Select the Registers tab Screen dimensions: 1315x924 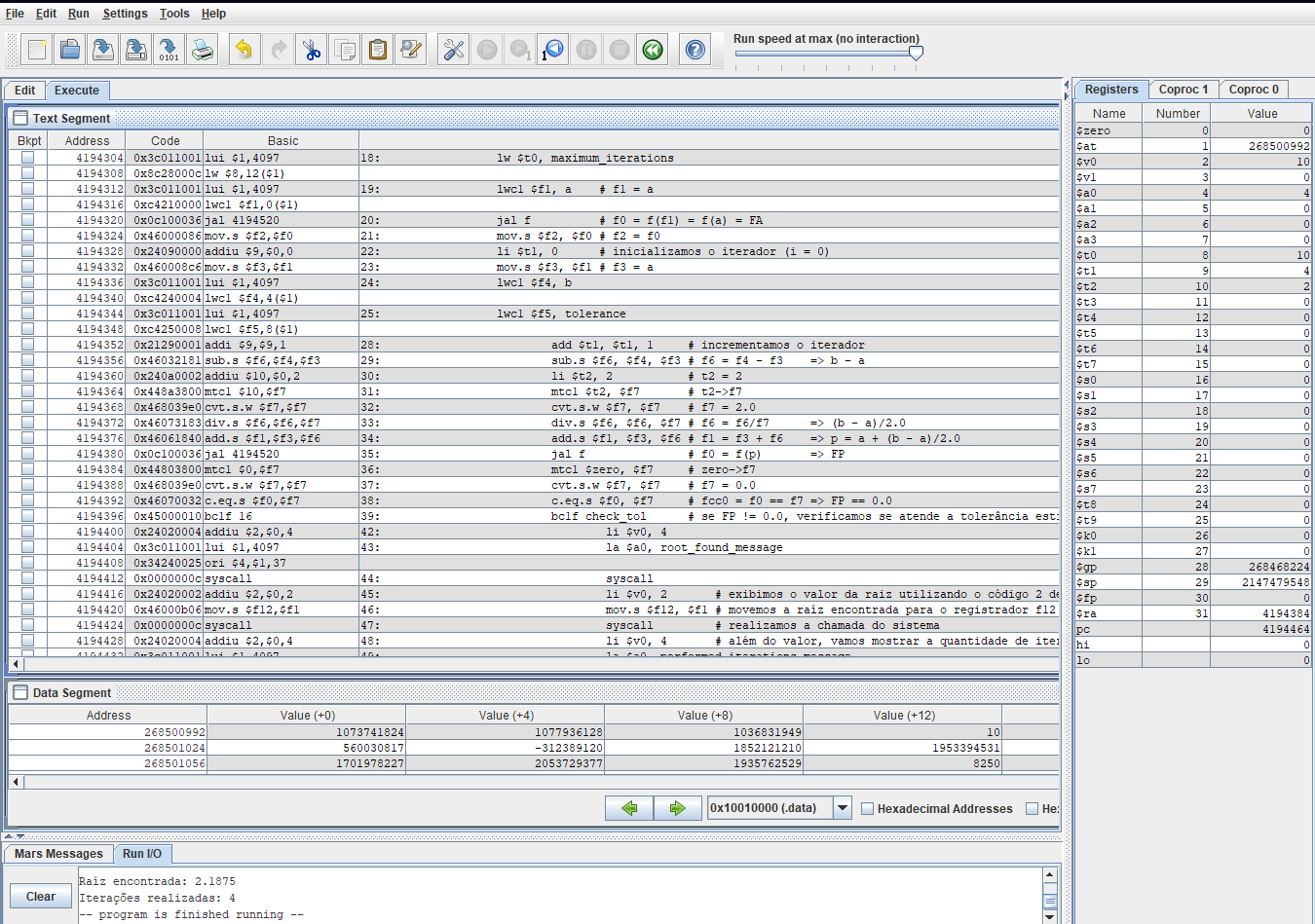(x=1111, y=90)
